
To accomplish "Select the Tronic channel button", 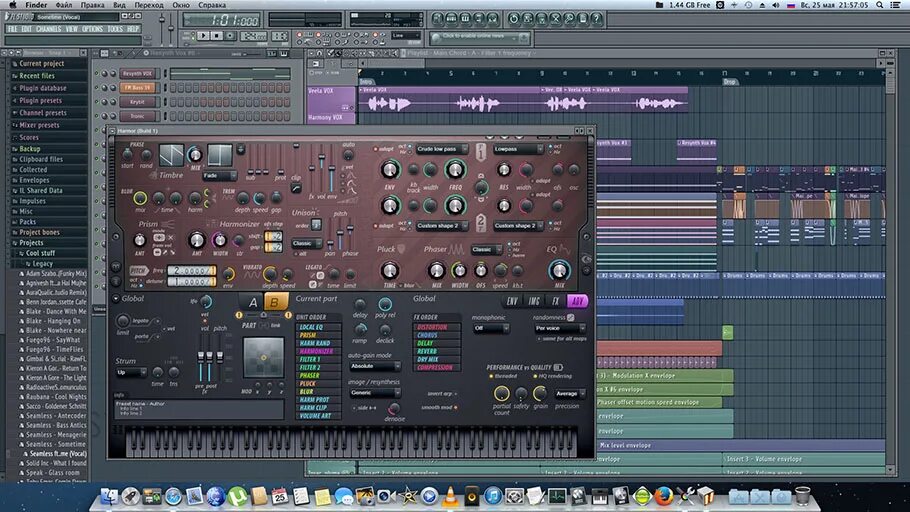I will pyautogui.click(x=138, y=116).
